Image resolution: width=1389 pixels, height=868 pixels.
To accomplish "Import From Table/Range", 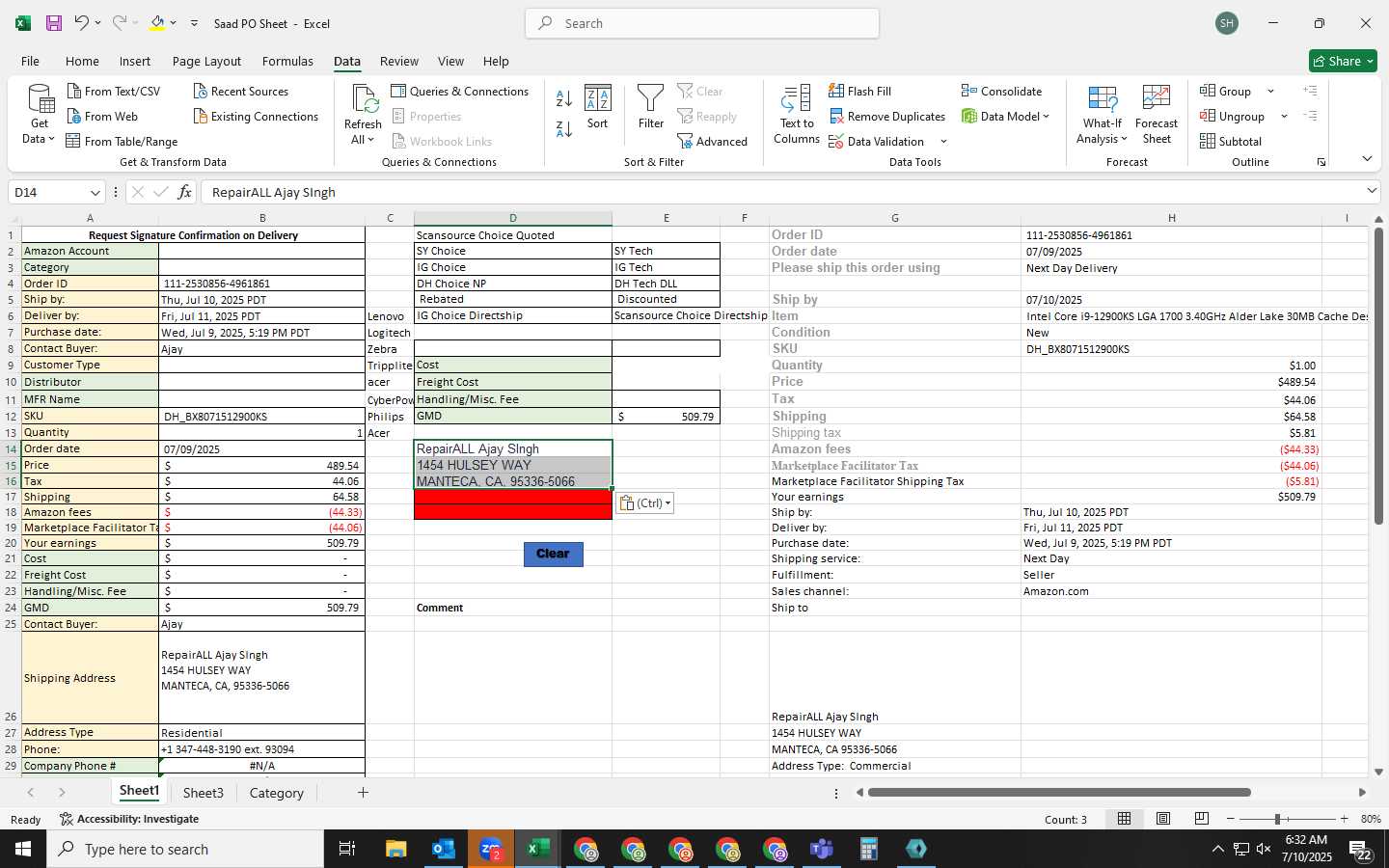I will coord(122,142).
